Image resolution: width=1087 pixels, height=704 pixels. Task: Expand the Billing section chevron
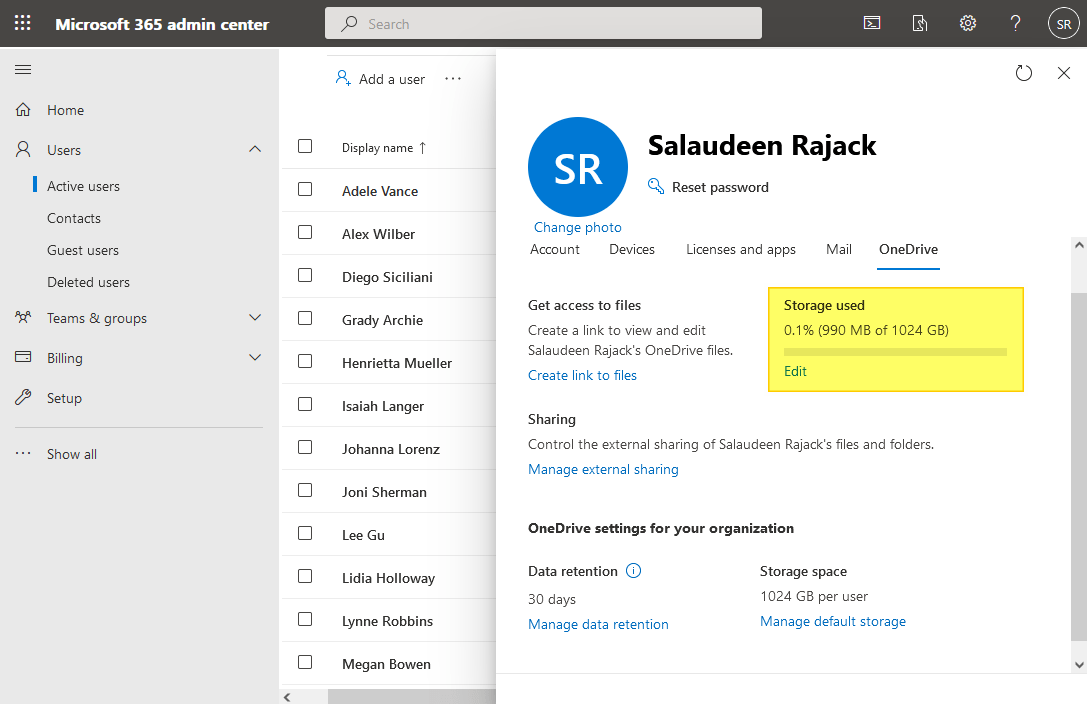pyautogui.click(x=255, y=358)
